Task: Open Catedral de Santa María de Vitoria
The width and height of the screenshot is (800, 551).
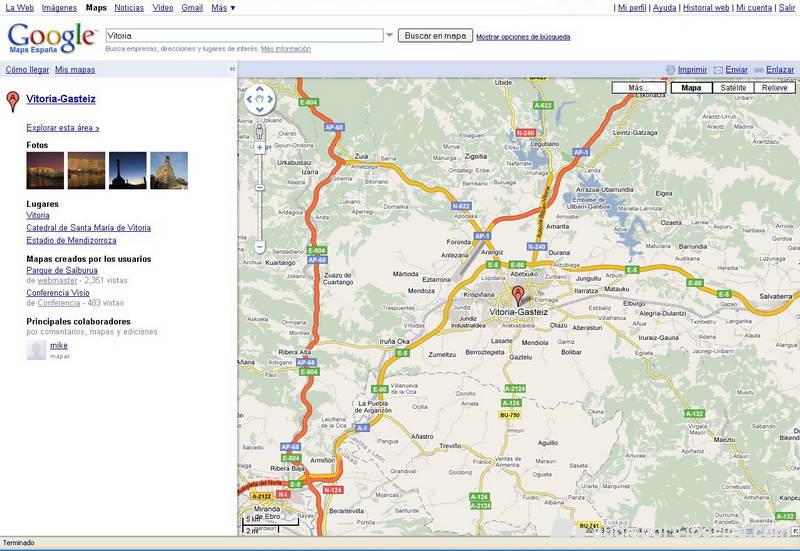Action: click(89, 228)
